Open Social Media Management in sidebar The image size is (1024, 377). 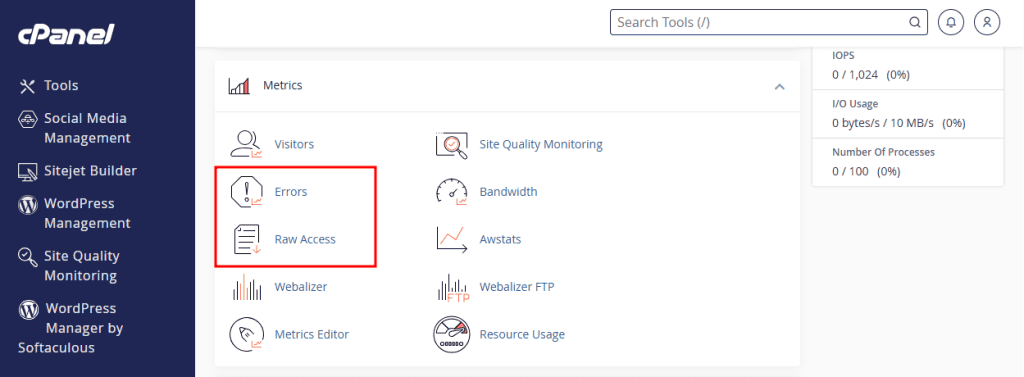(87, 129)
